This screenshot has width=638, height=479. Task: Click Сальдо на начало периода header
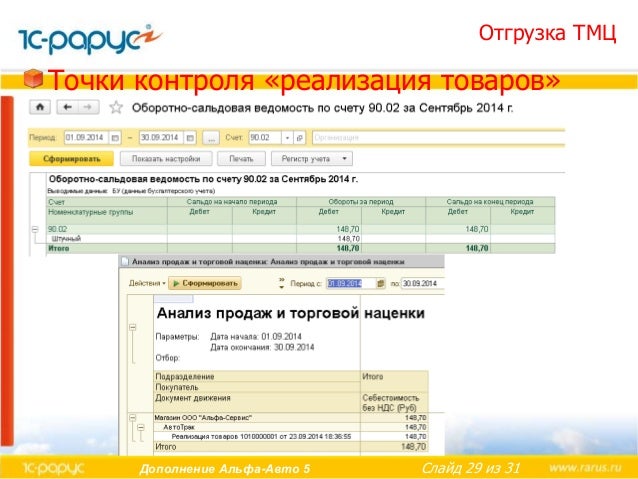point(232,201)
